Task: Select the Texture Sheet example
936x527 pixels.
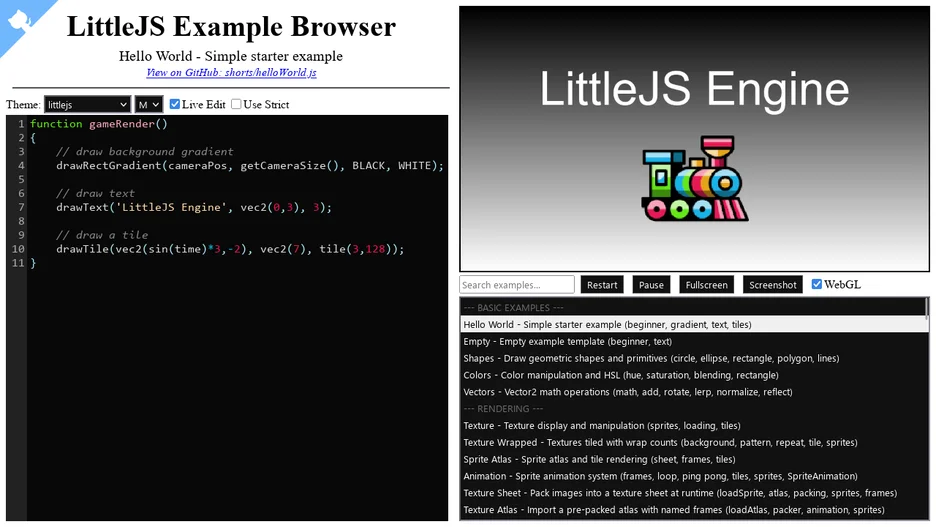Action: (x=692, y=493)
